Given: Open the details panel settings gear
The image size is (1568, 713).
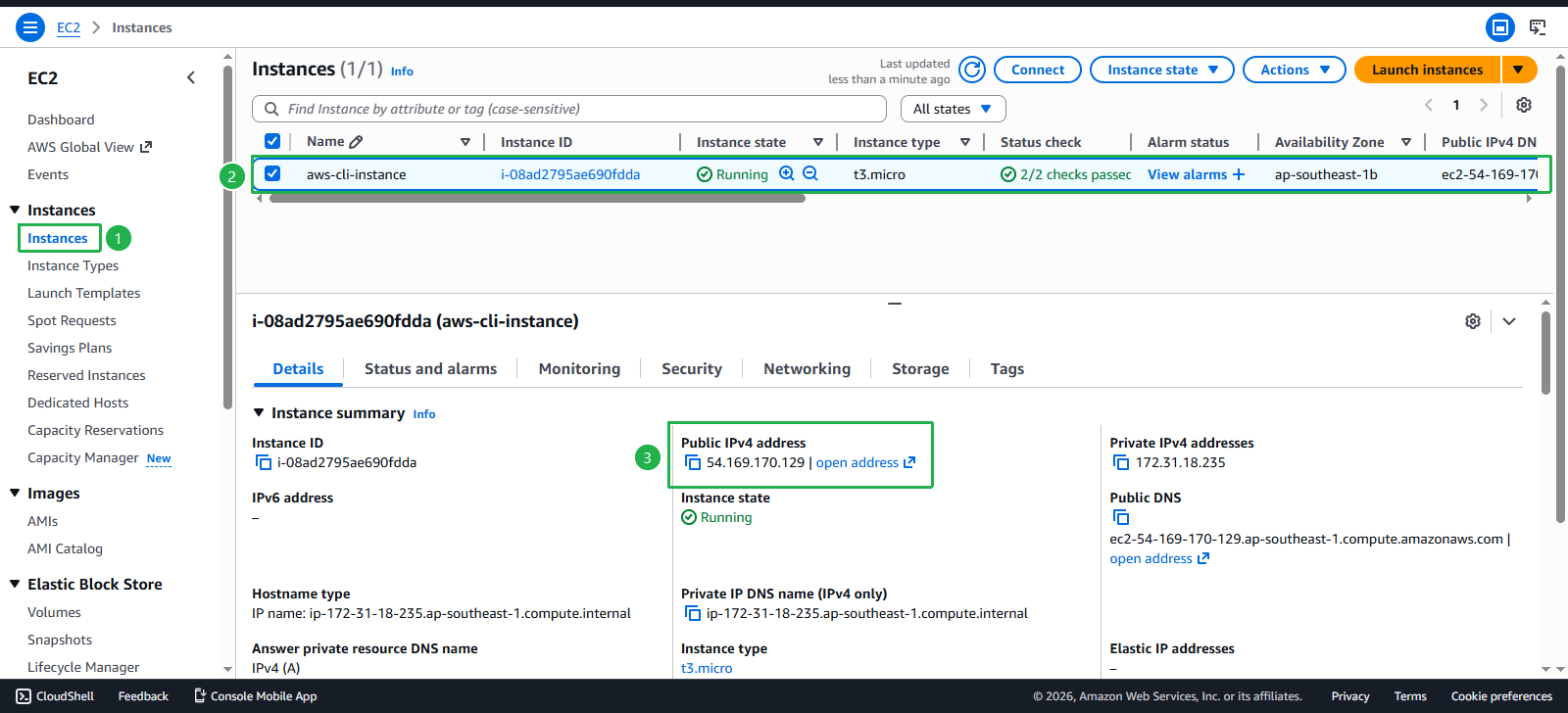Looking at the screenshot, I should click(1473, 321).
